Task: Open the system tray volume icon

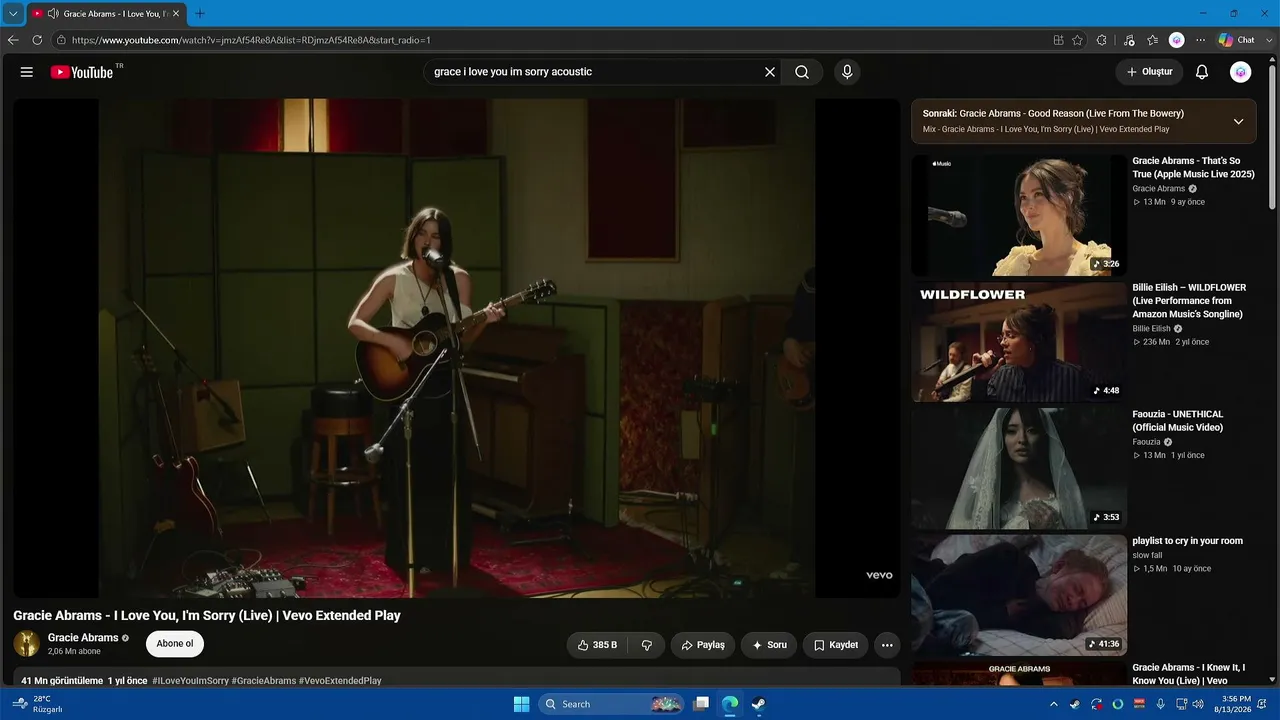Action: point(1198,704)
